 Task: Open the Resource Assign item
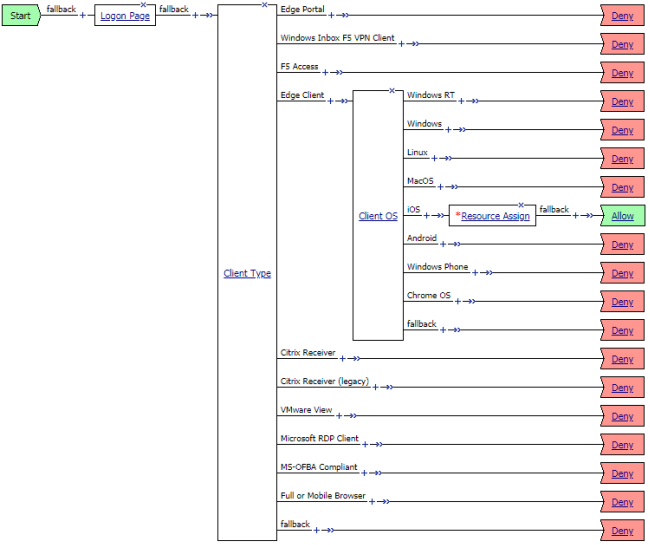(x=495, y=216)
